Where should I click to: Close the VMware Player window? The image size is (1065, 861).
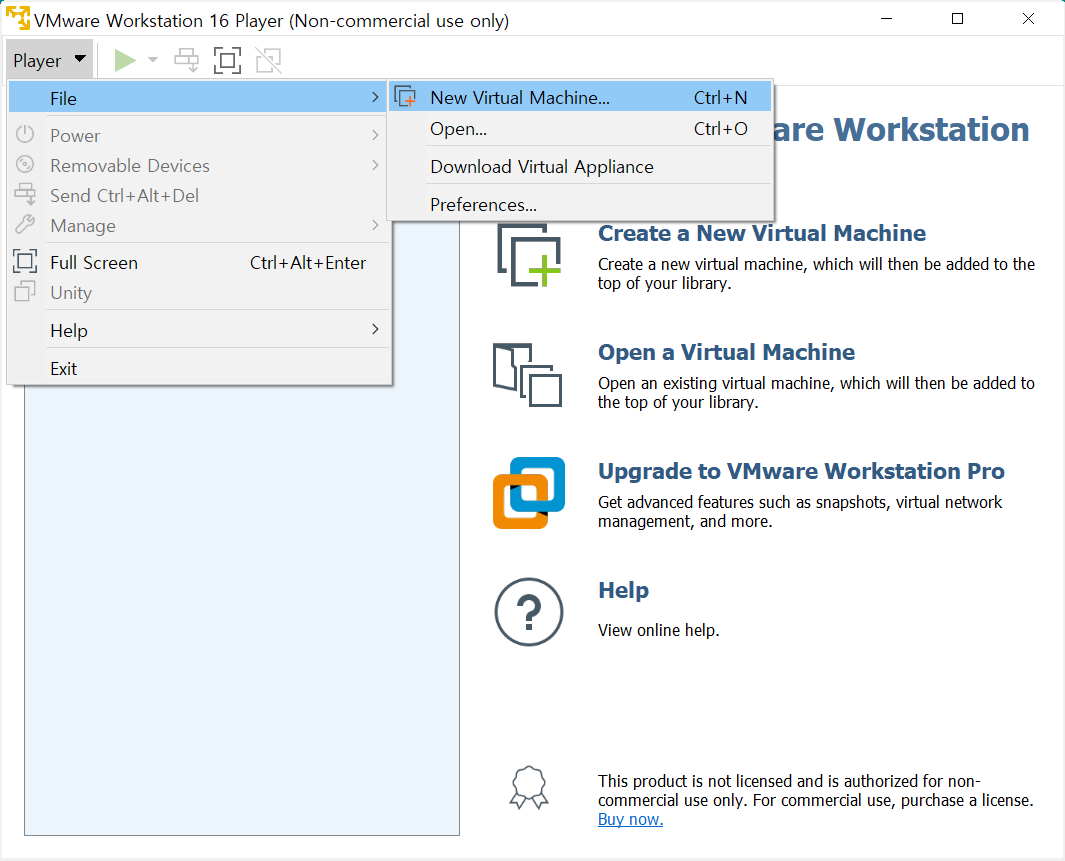(x=1028, y=18)
